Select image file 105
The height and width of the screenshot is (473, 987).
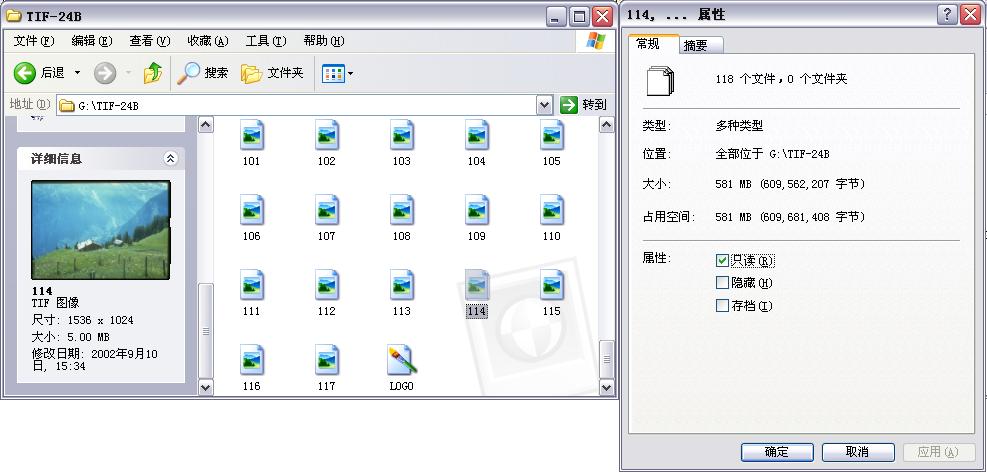click(x=551, y=142)
